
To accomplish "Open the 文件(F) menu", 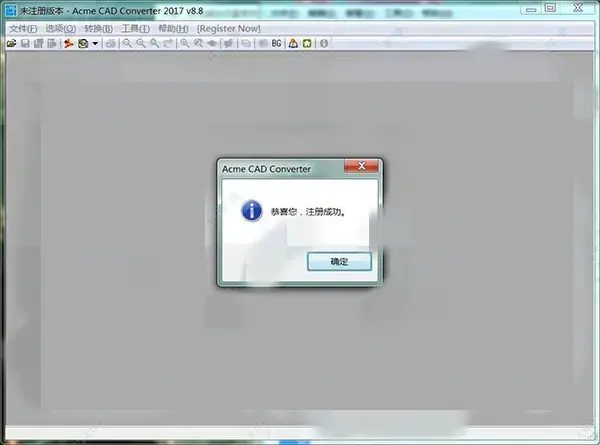I will tap(23, 29).
